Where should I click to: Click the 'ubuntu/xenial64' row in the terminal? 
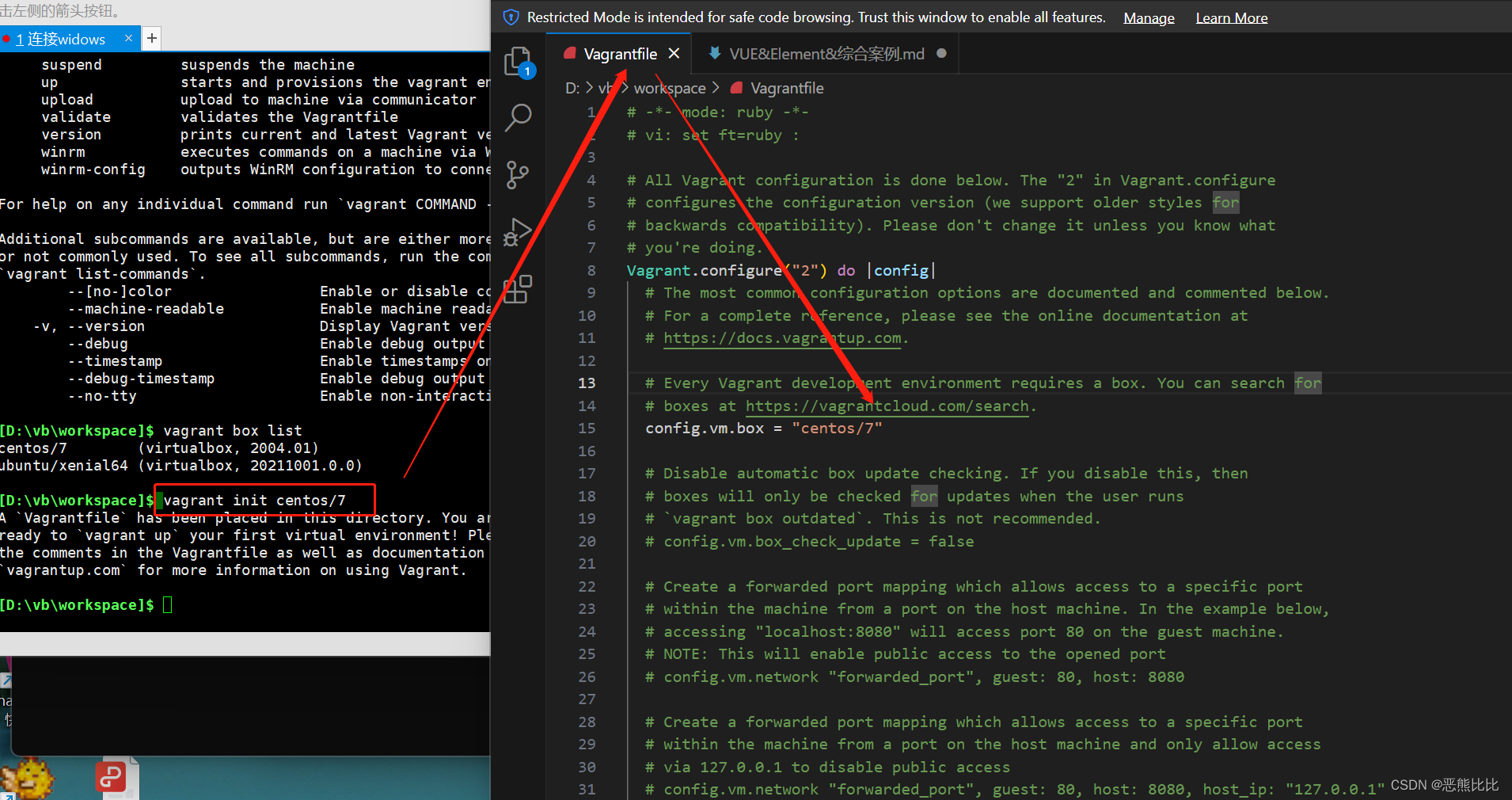point(180,466)
